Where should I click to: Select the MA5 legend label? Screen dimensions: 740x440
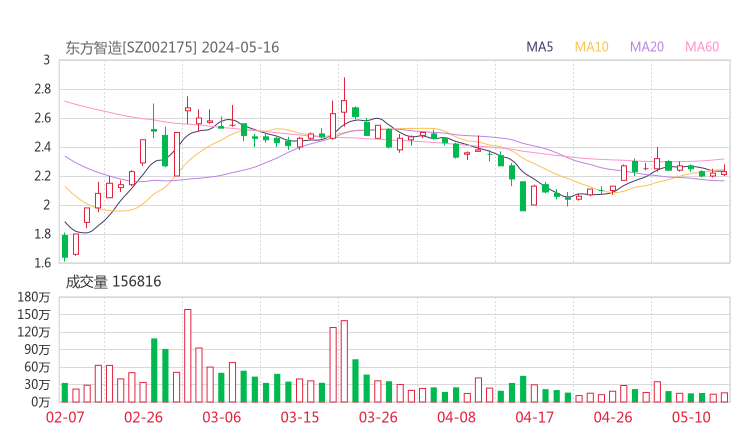coord(539,47)
